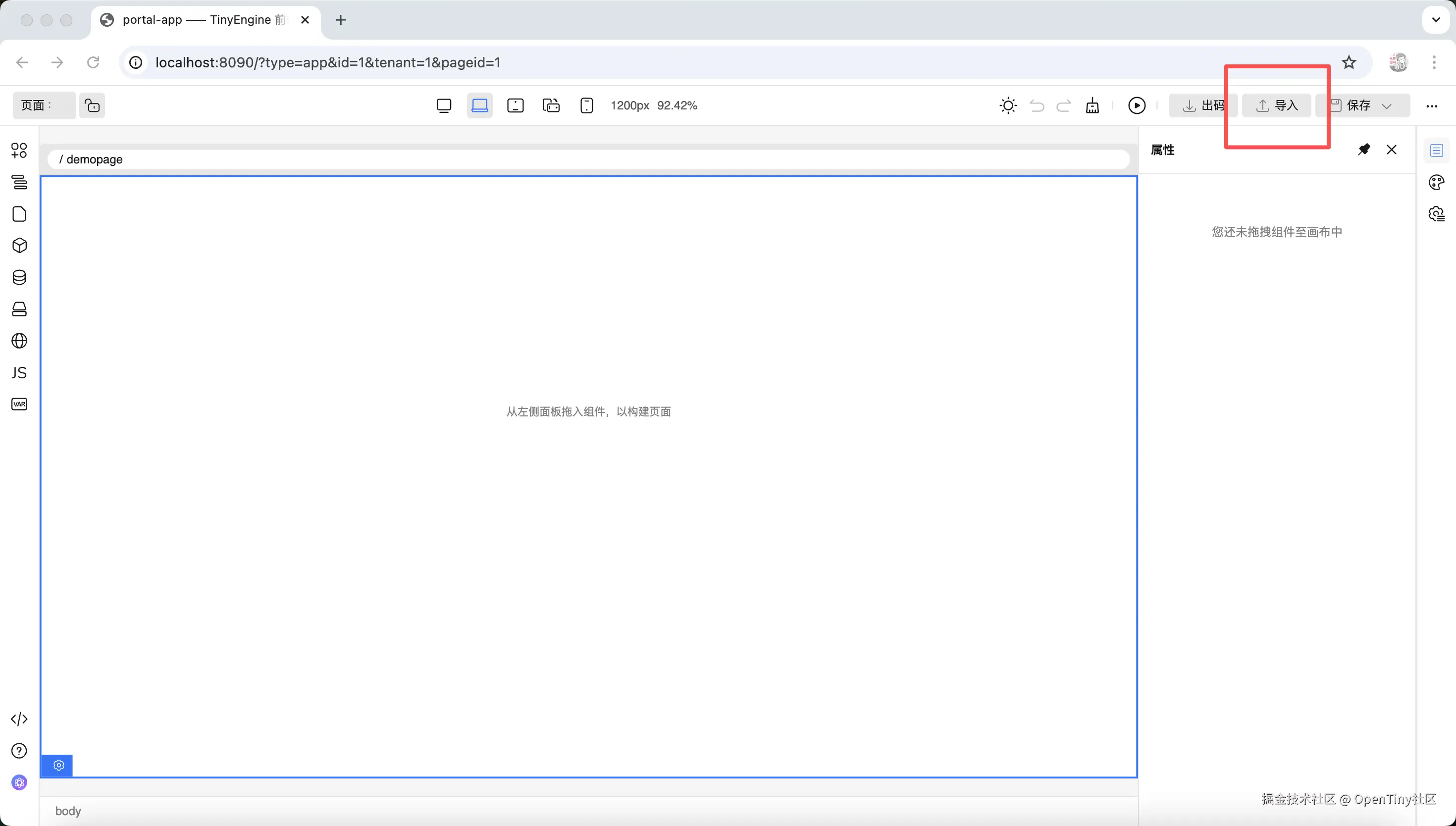Open the block management cube icon
Viewport: 1456px width, 826px height.
pyautogui.click(x=19, y=246)
